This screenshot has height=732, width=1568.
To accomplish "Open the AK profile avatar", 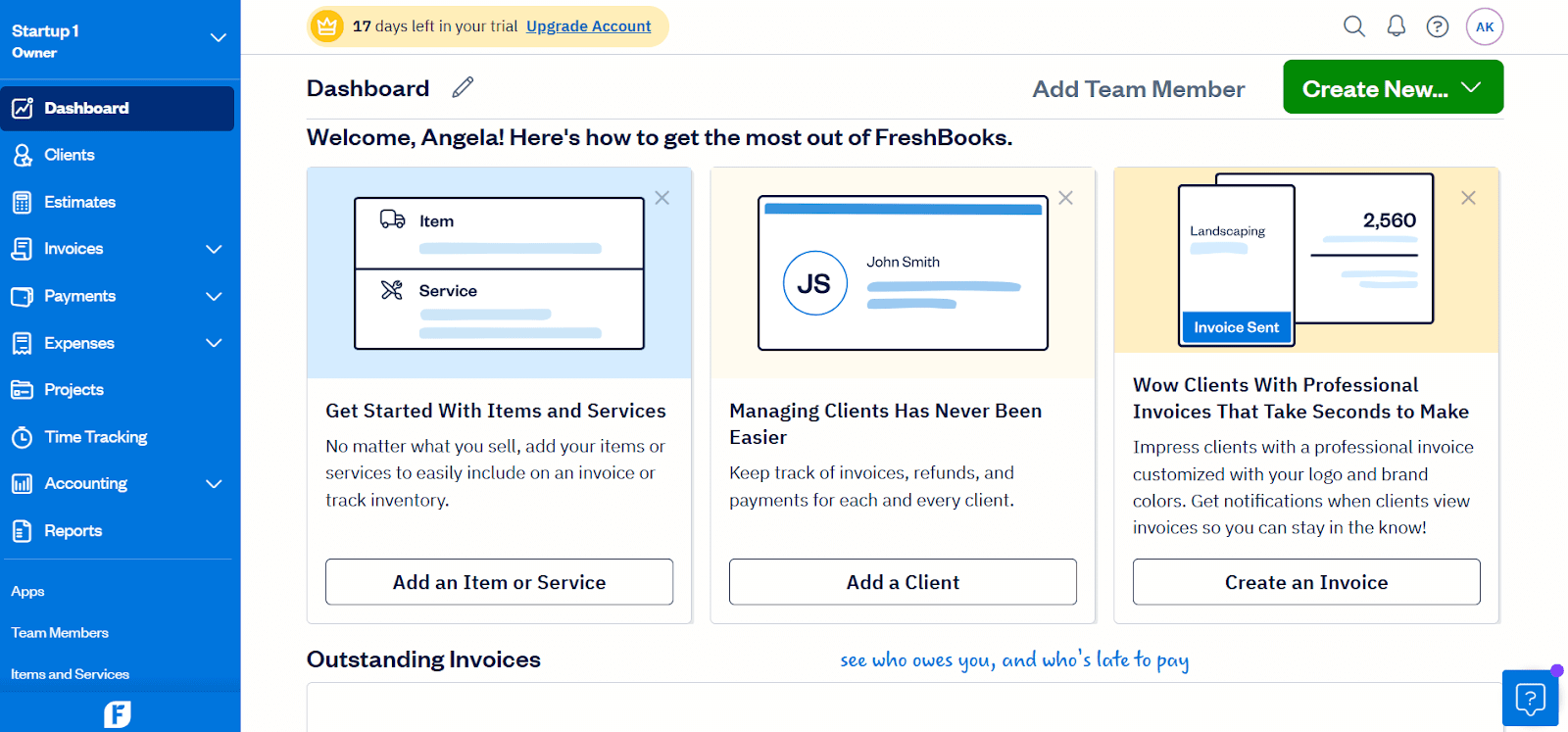I will pos(1485,26).
